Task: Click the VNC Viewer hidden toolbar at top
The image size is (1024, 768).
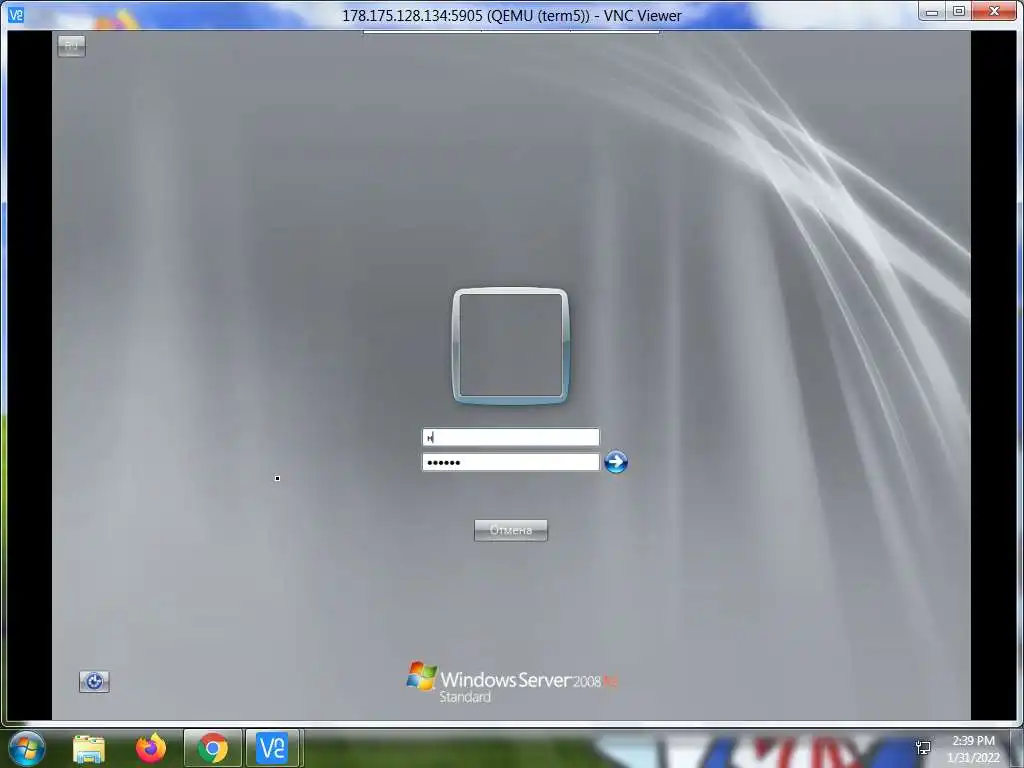Action: pyautogui.click(x=511, y=31)
